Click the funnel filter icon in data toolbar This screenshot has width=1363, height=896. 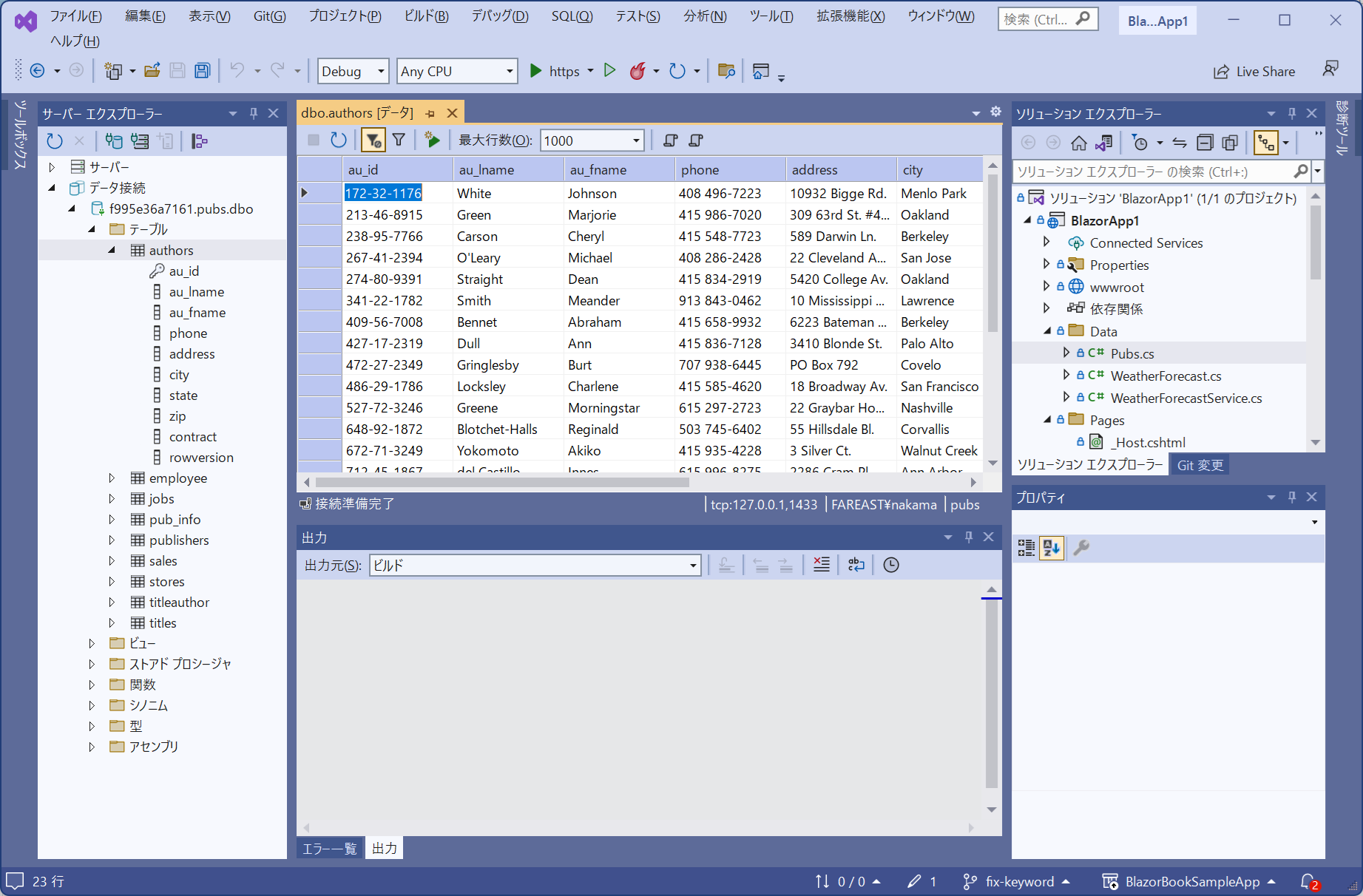point(399,140)
